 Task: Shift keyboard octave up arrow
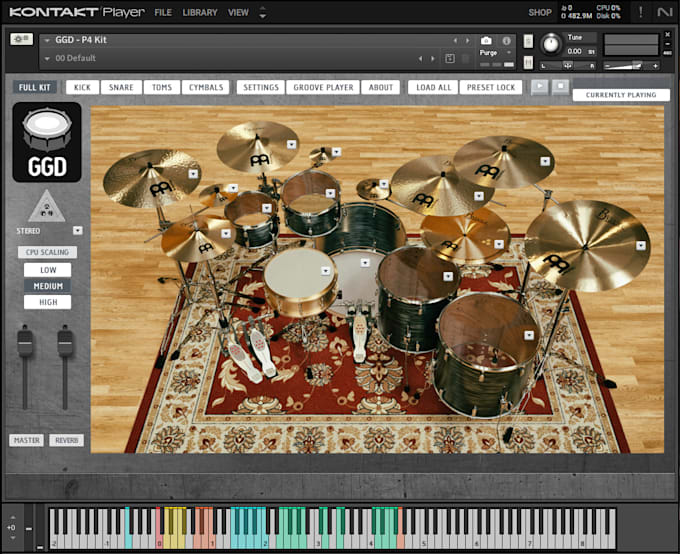tap(13, 518)
